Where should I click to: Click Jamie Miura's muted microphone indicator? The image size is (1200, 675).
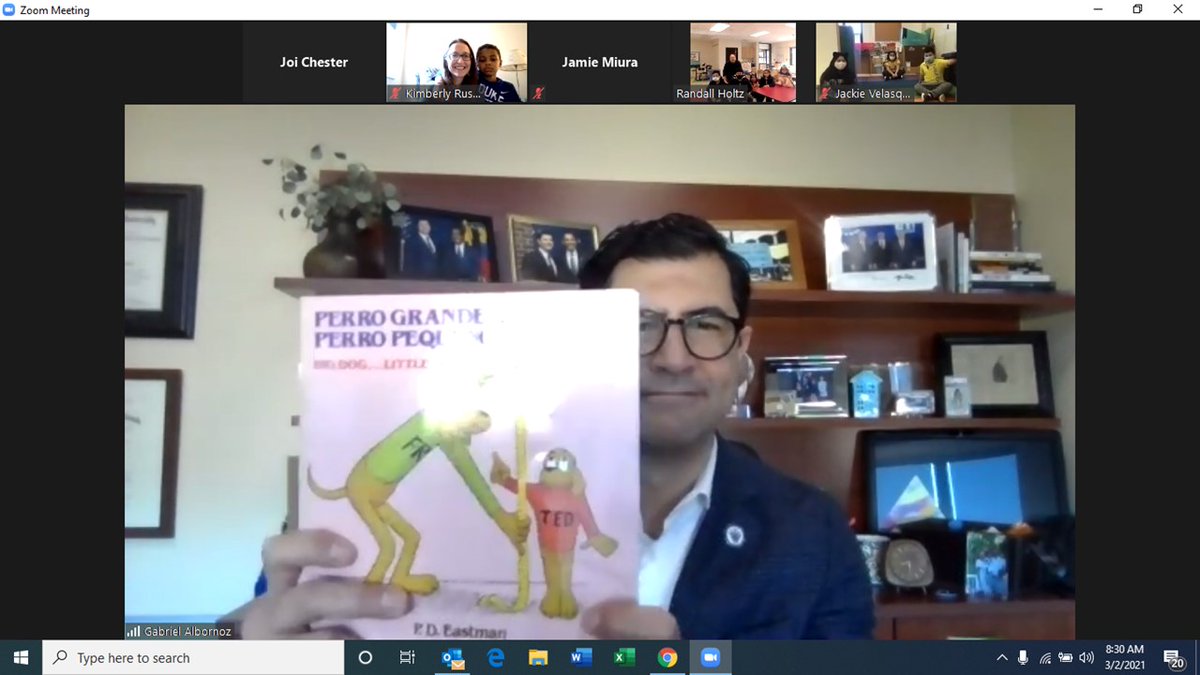[538, 93]
